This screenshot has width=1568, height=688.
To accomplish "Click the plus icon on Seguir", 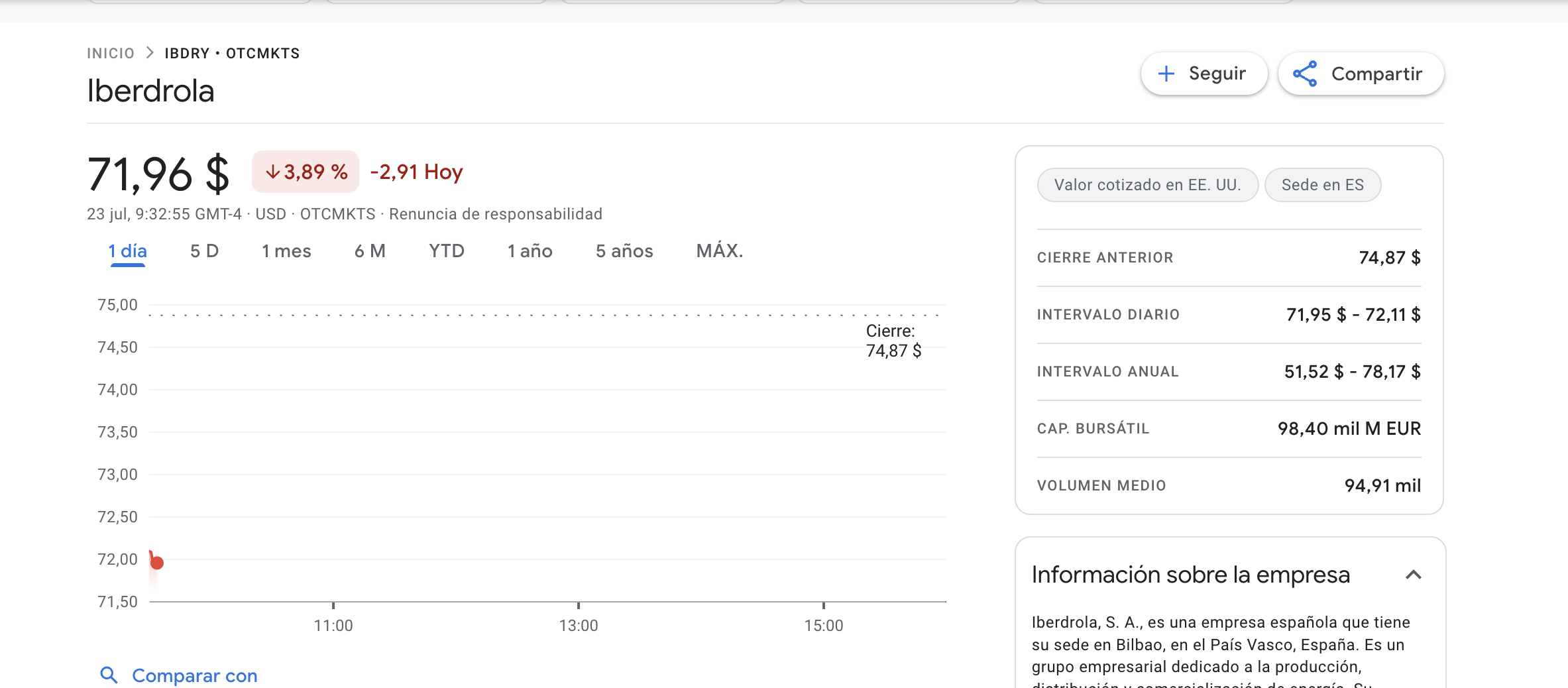I will coord(1166,74).
